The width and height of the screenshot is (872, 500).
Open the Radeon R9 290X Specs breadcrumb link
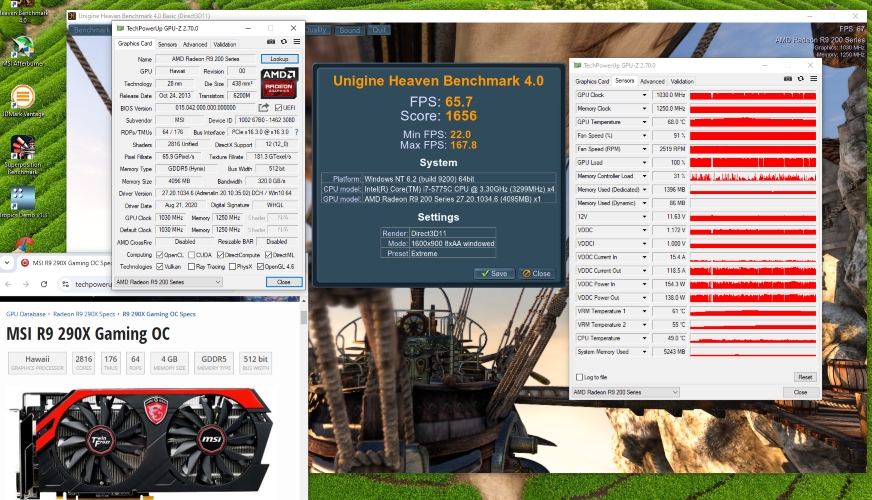pyautogui.click(x=84, y=314)
